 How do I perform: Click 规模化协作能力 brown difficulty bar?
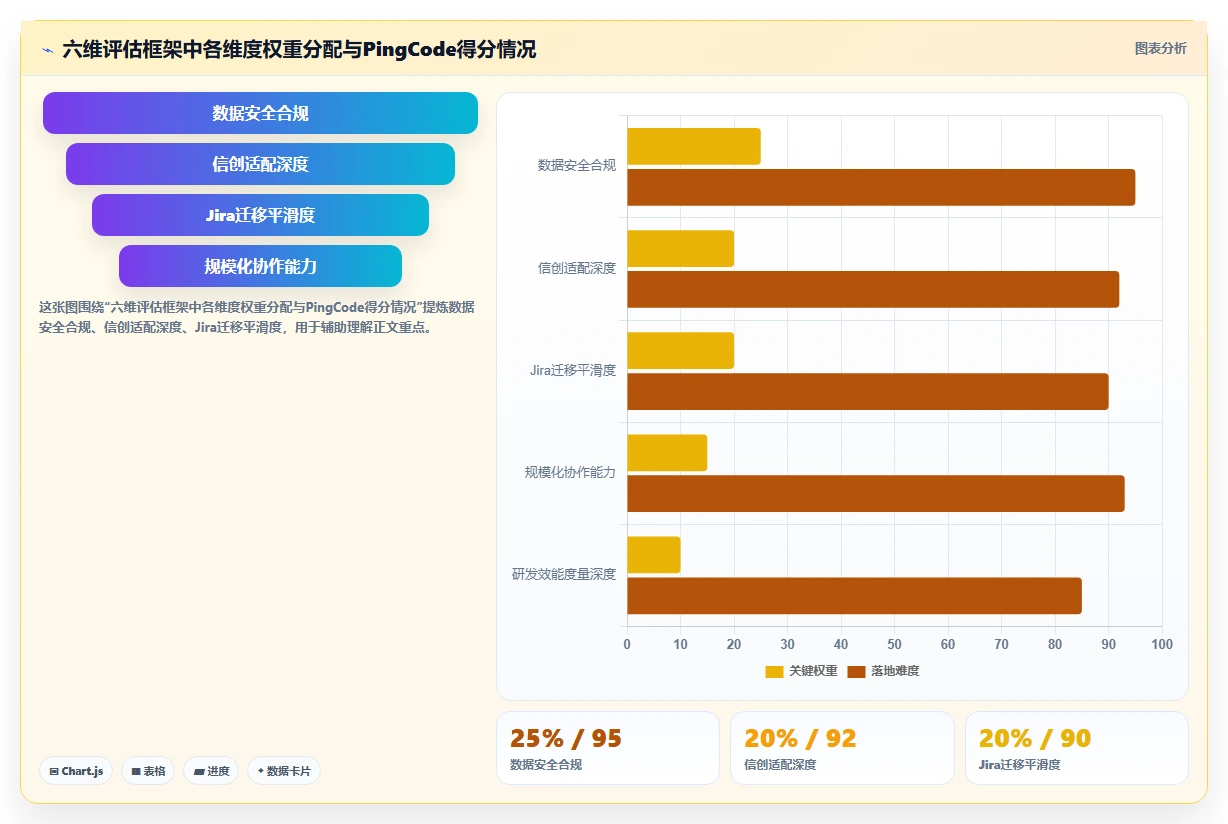click(876, 493)
